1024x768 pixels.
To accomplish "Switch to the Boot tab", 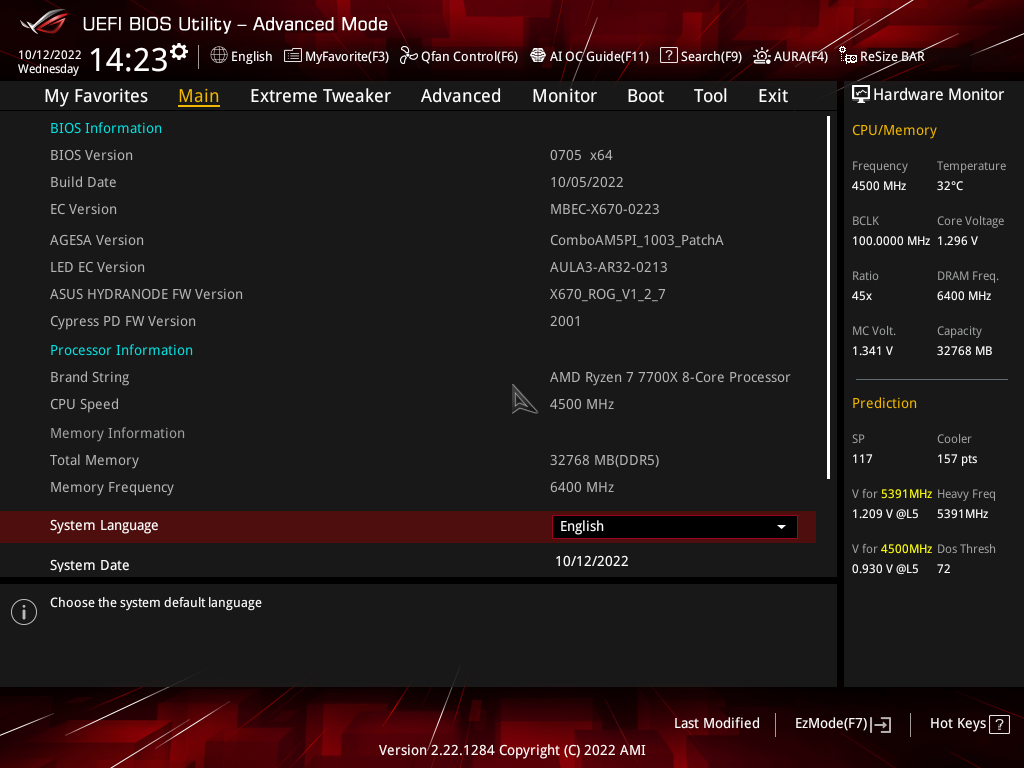I will pos(645,96).
